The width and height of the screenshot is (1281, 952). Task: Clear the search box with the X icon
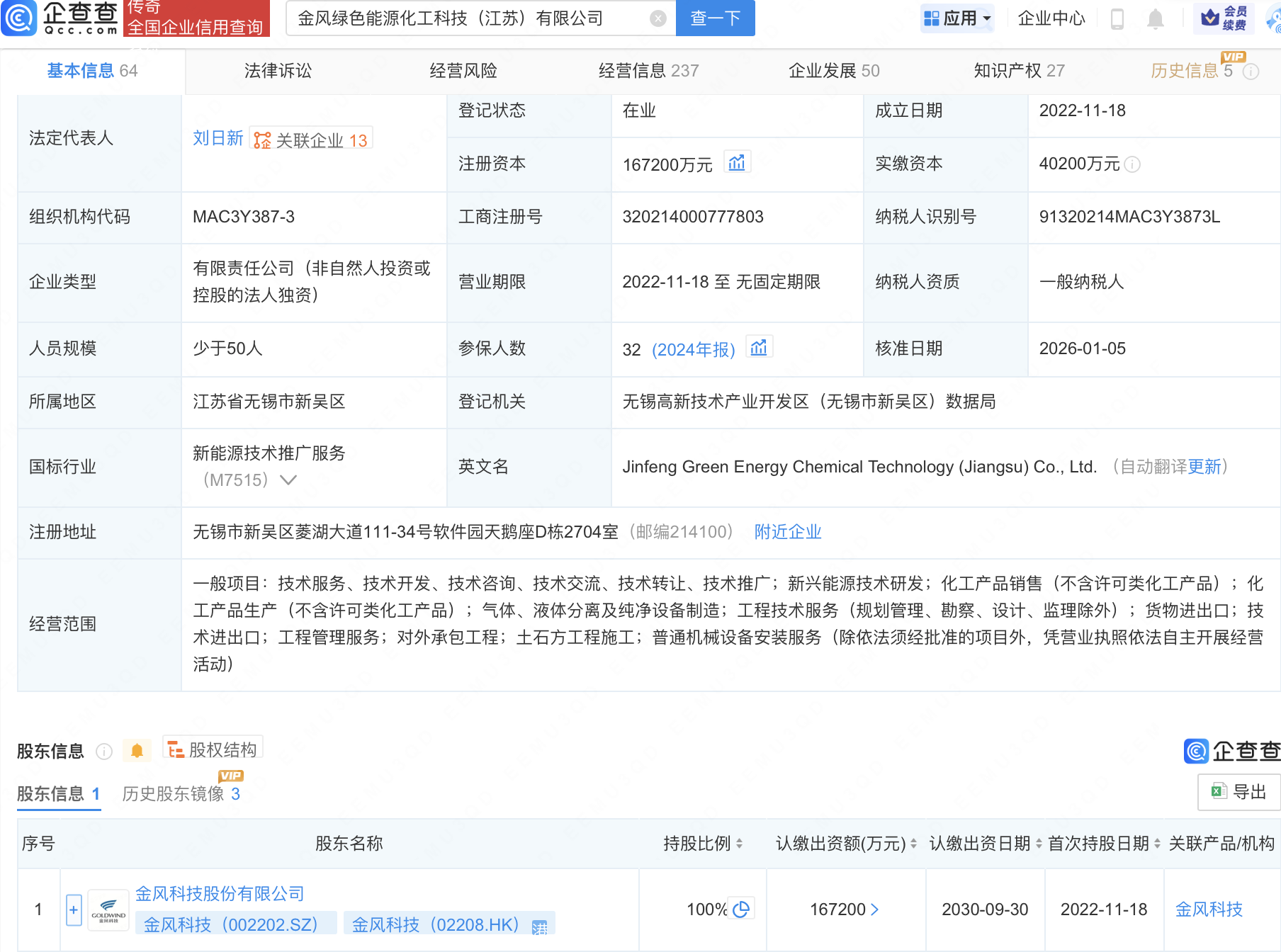658,18
